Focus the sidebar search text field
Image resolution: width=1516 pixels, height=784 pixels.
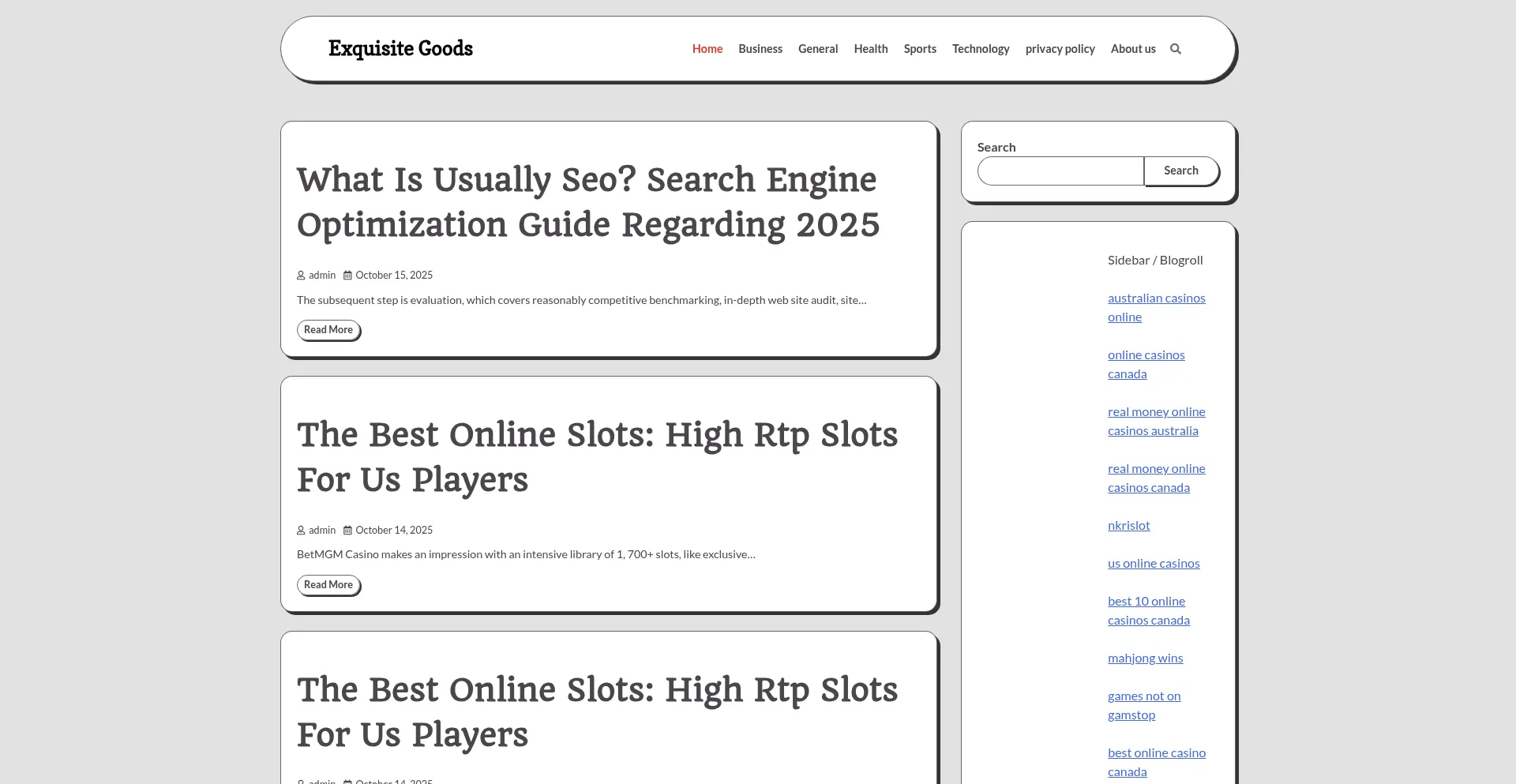pos(1060,171)
